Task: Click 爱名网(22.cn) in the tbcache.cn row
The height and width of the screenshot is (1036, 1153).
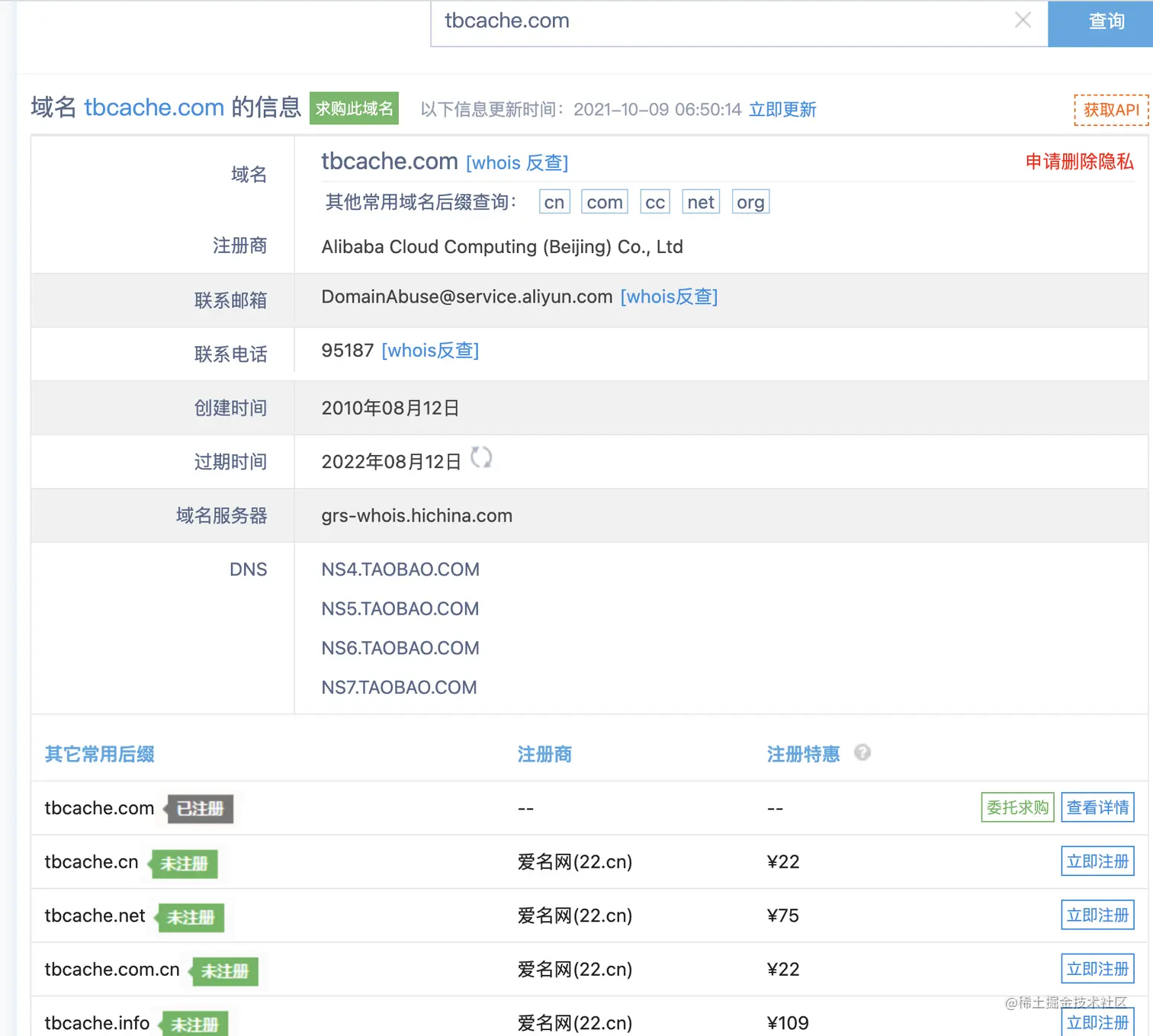Action: point(575,861)
